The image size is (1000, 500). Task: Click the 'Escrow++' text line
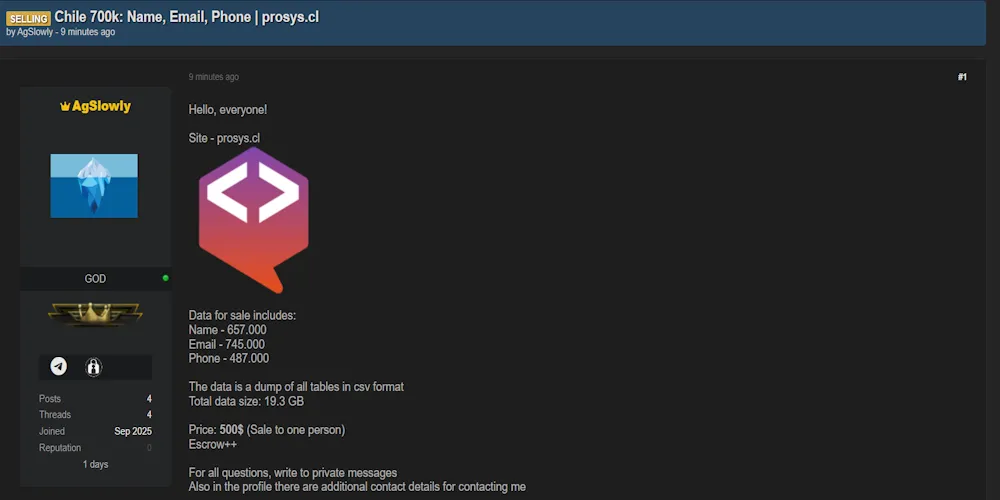click(213, 444)
